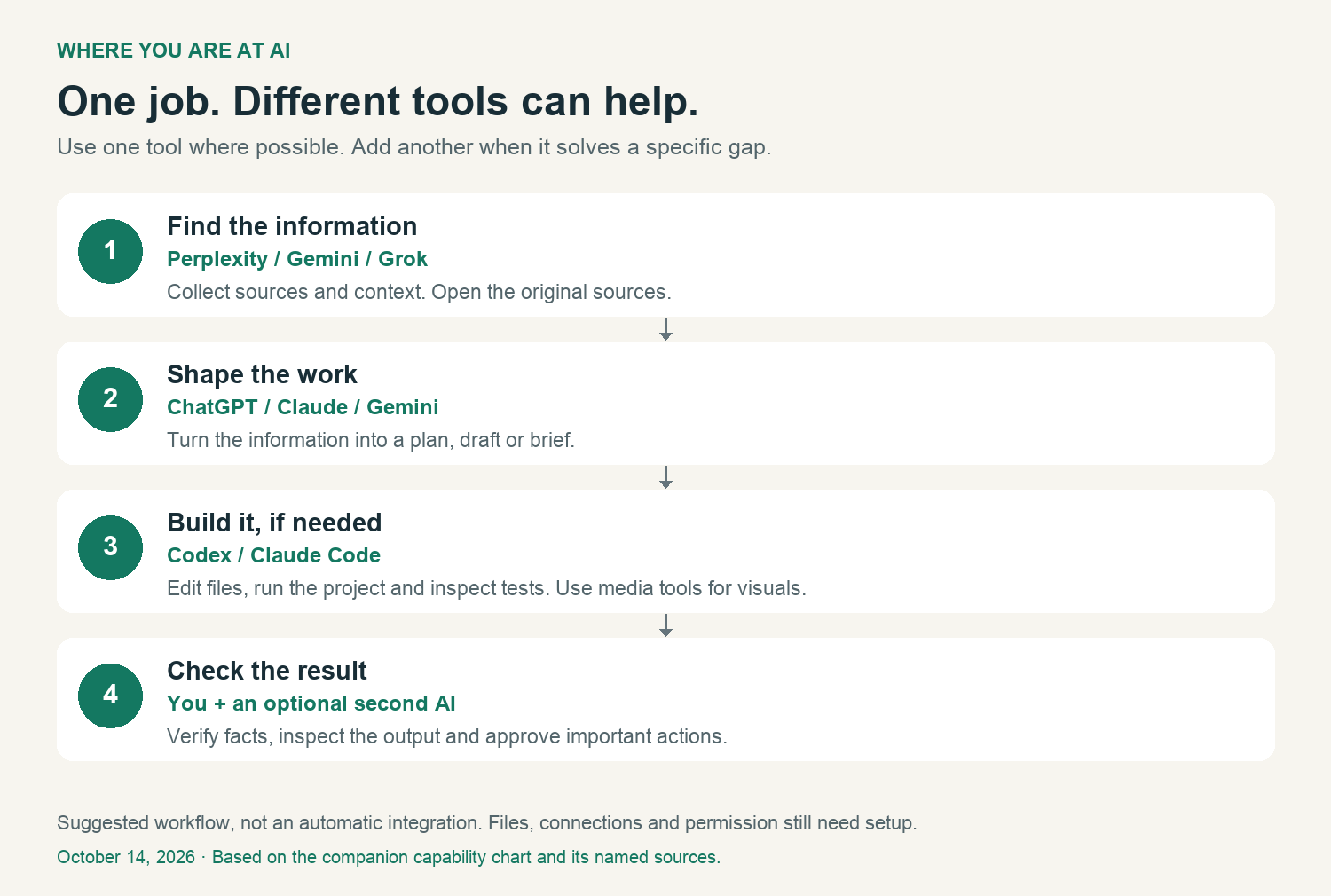Click the green number 1 circle badge
The image size is (1331, 896).
[x=110, y=251]
